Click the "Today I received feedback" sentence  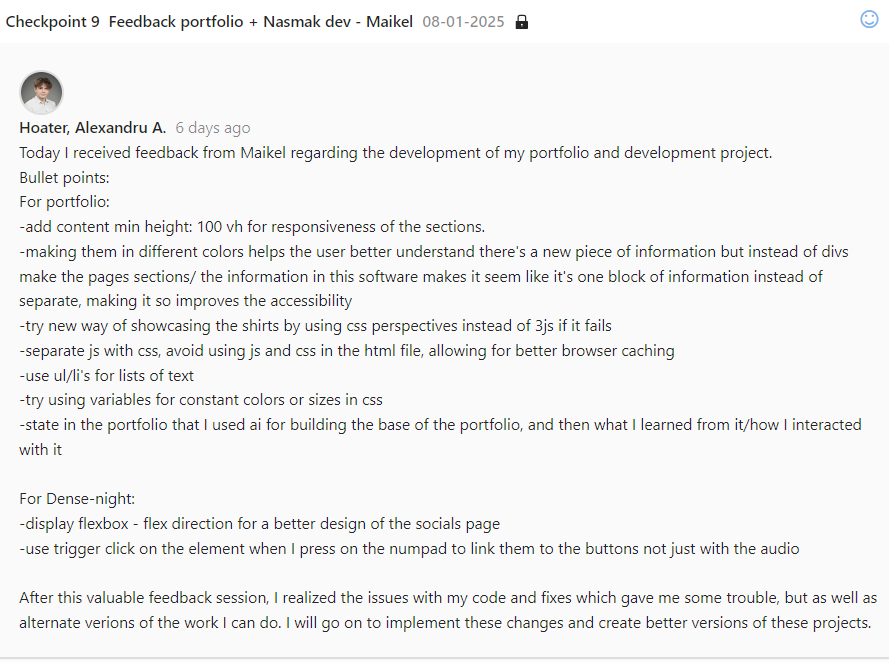[x=395, y=153]
